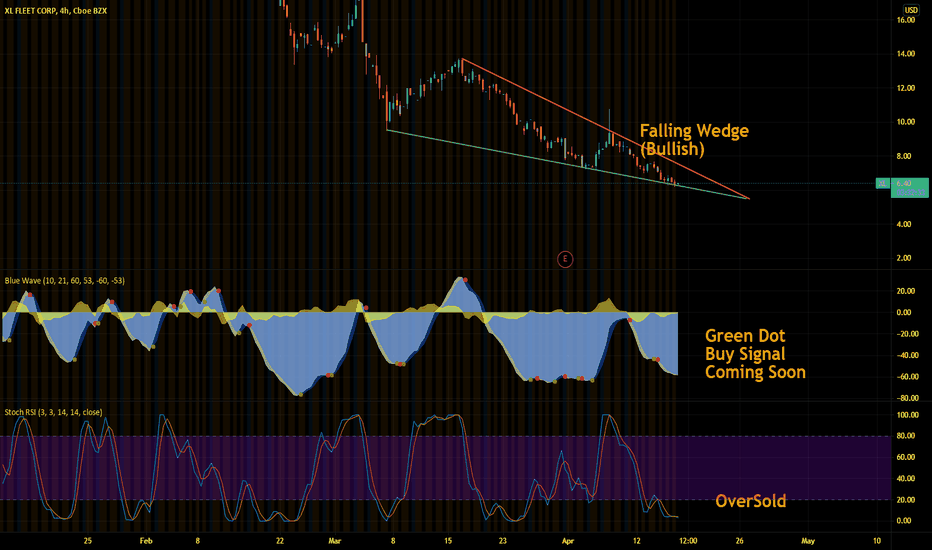Screen dimensions: 932x550
Task: Click the 80.00 Stoch RSI scale value
Action: (x=906, y=436)
